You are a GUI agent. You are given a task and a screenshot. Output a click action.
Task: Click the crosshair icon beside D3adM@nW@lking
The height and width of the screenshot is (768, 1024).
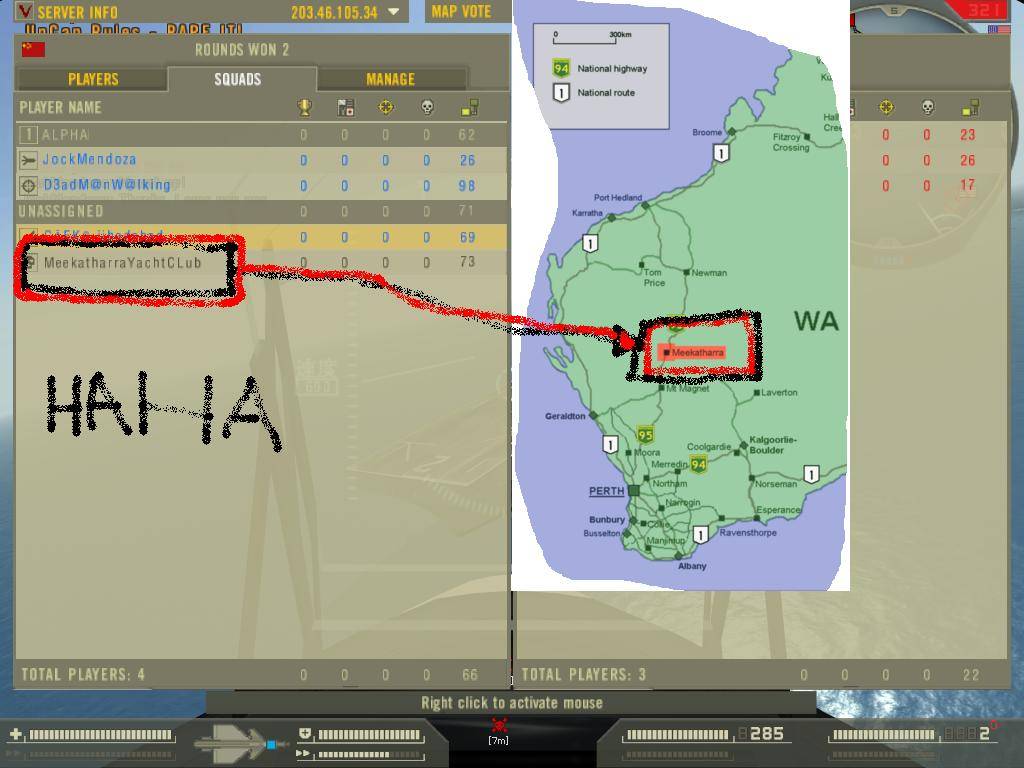pyautogui.click(x=28, y=185)
